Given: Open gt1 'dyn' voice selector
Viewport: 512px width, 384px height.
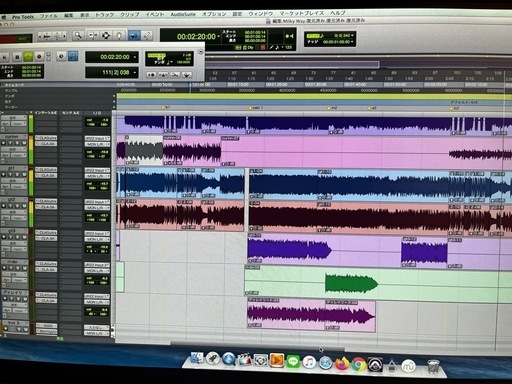Looking at the screenshot, I should tap(6, 187).
